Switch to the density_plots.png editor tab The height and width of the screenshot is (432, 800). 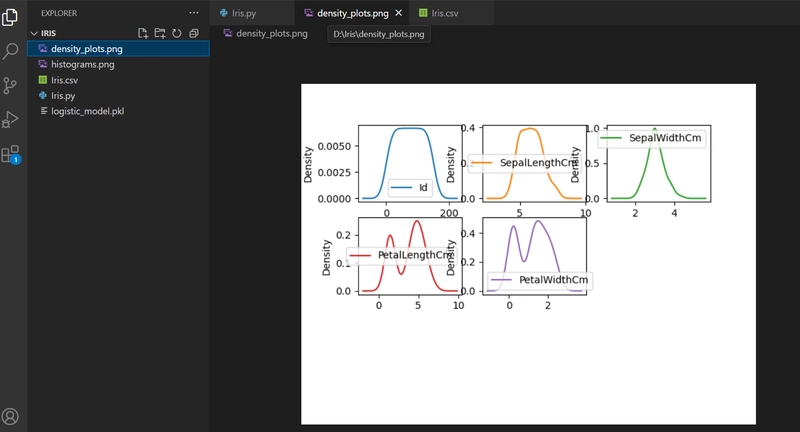point(353,13)
